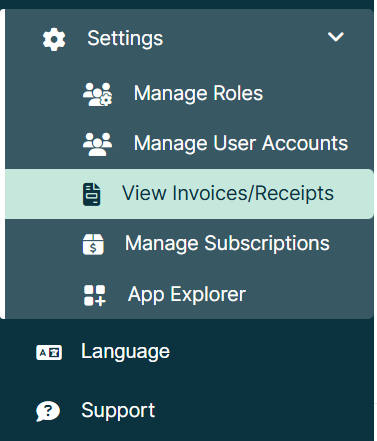Select View Invoices/Receipts entry

click(x=228, y=194)
